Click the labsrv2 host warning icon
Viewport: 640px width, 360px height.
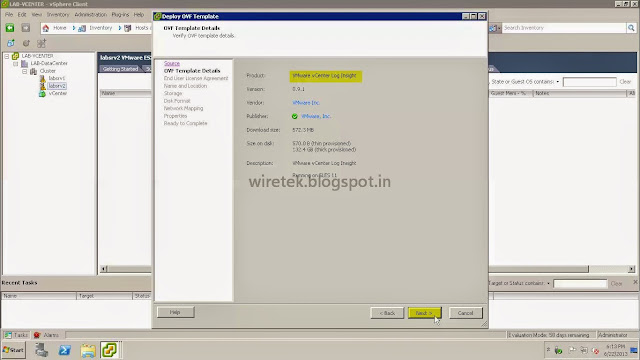[42, 86]
